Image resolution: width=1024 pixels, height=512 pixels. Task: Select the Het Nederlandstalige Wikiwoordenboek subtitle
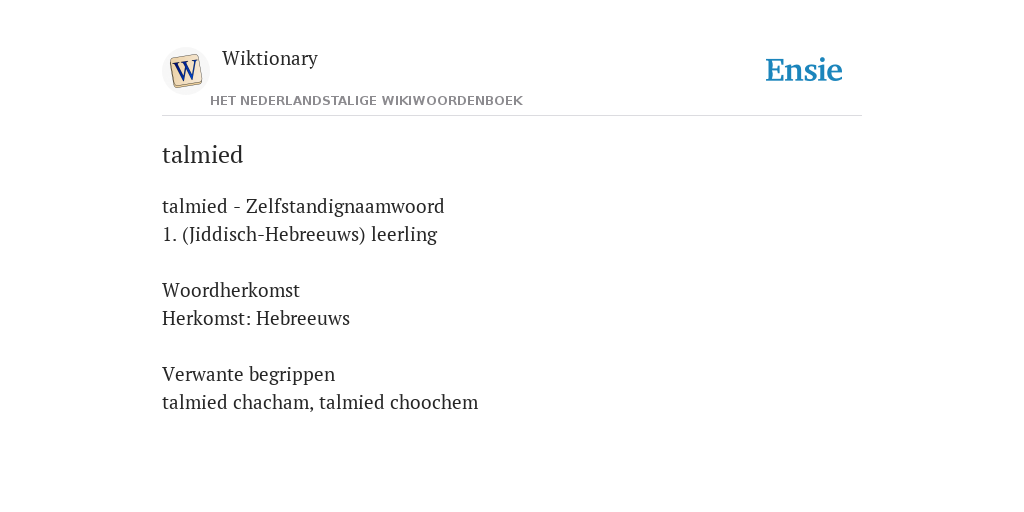pyautogui.click(x=366, y=101)
